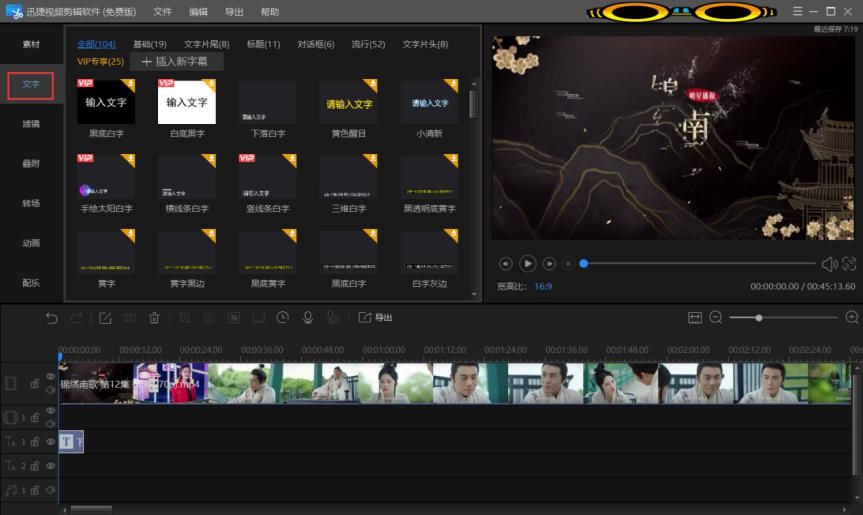Click the speech-to-text icon after microphone

(332, 317)
